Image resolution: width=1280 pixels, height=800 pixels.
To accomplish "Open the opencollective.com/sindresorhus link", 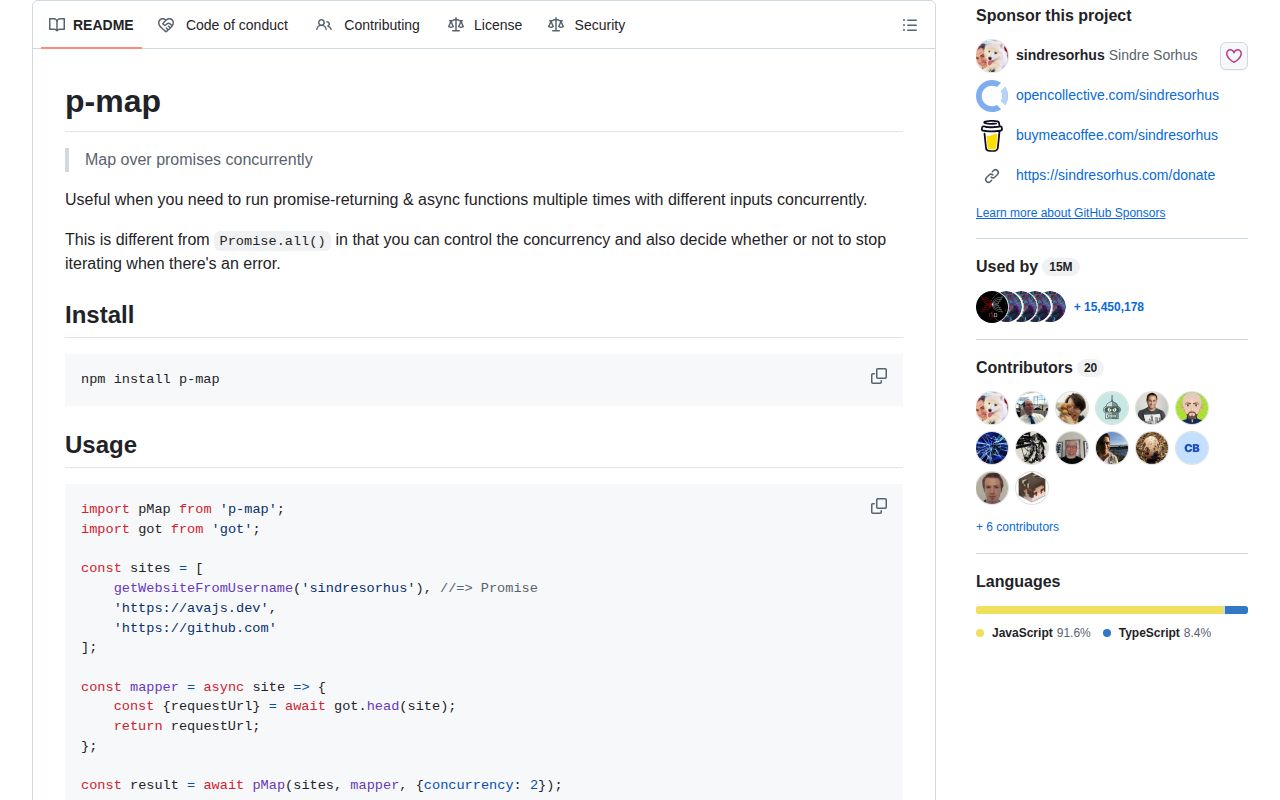I will tap(1117, 95).
